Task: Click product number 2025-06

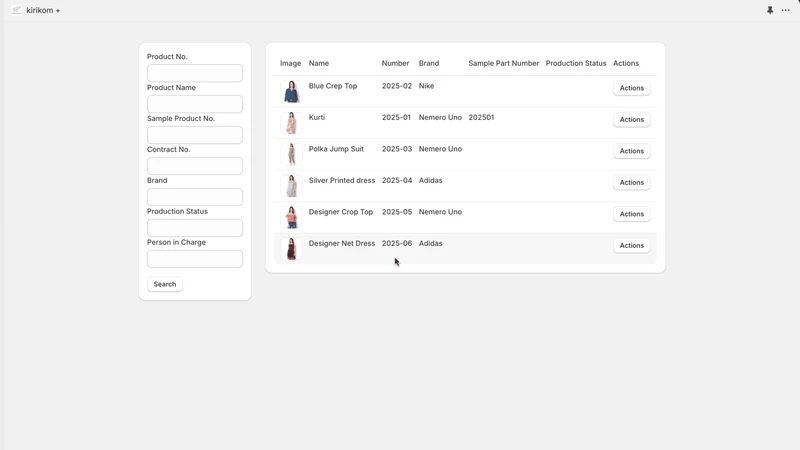Action: [x=397, y=243]
